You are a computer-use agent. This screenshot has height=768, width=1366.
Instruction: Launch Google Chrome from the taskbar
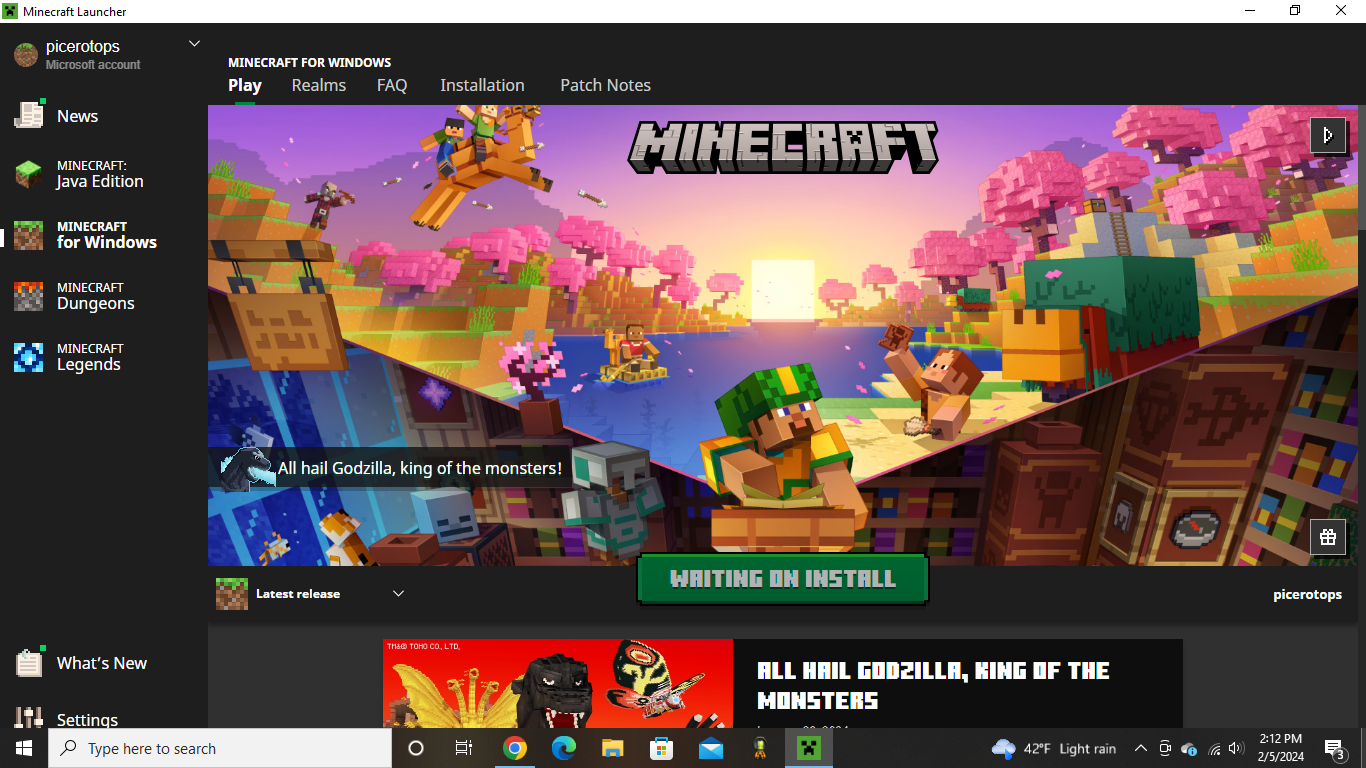tap(515, 748)
